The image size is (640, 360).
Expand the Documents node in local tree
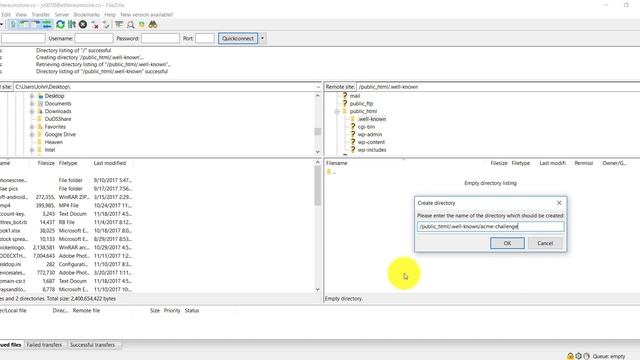pyautogui.click(x=32, y=104)
